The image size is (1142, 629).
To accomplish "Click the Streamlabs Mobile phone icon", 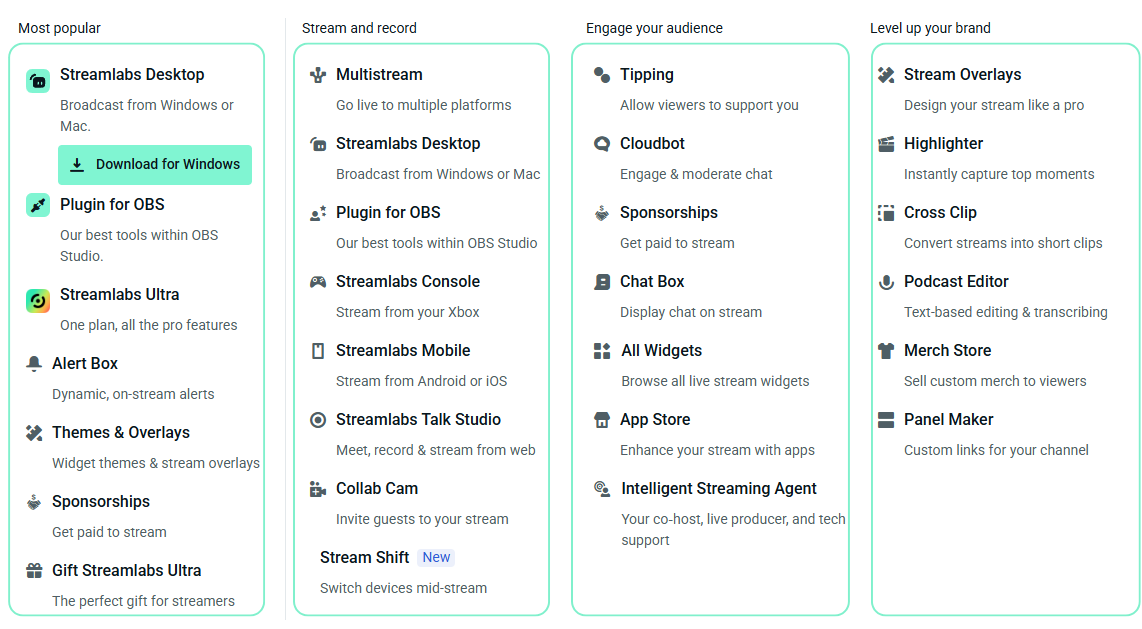I will coord(317,350).
